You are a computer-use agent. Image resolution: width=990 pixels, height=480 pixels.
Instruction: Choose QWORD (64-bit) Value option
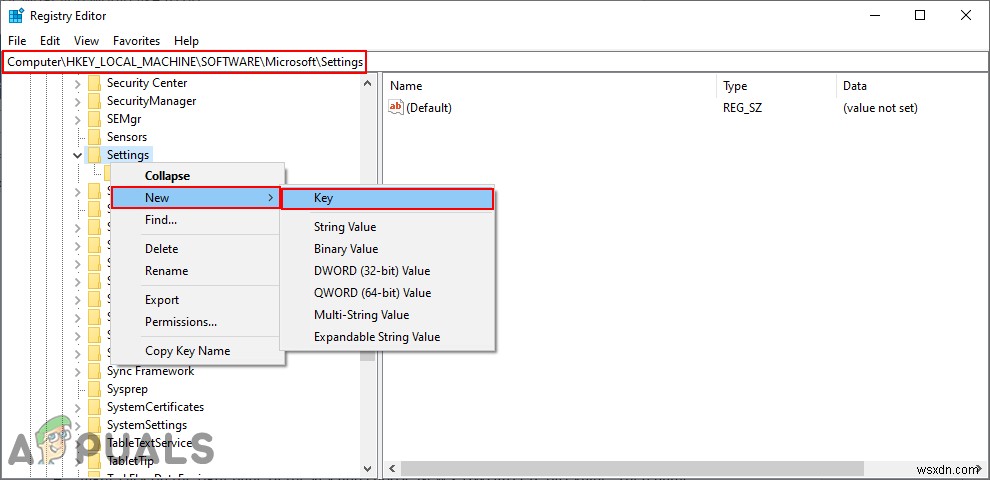point(373,293)
